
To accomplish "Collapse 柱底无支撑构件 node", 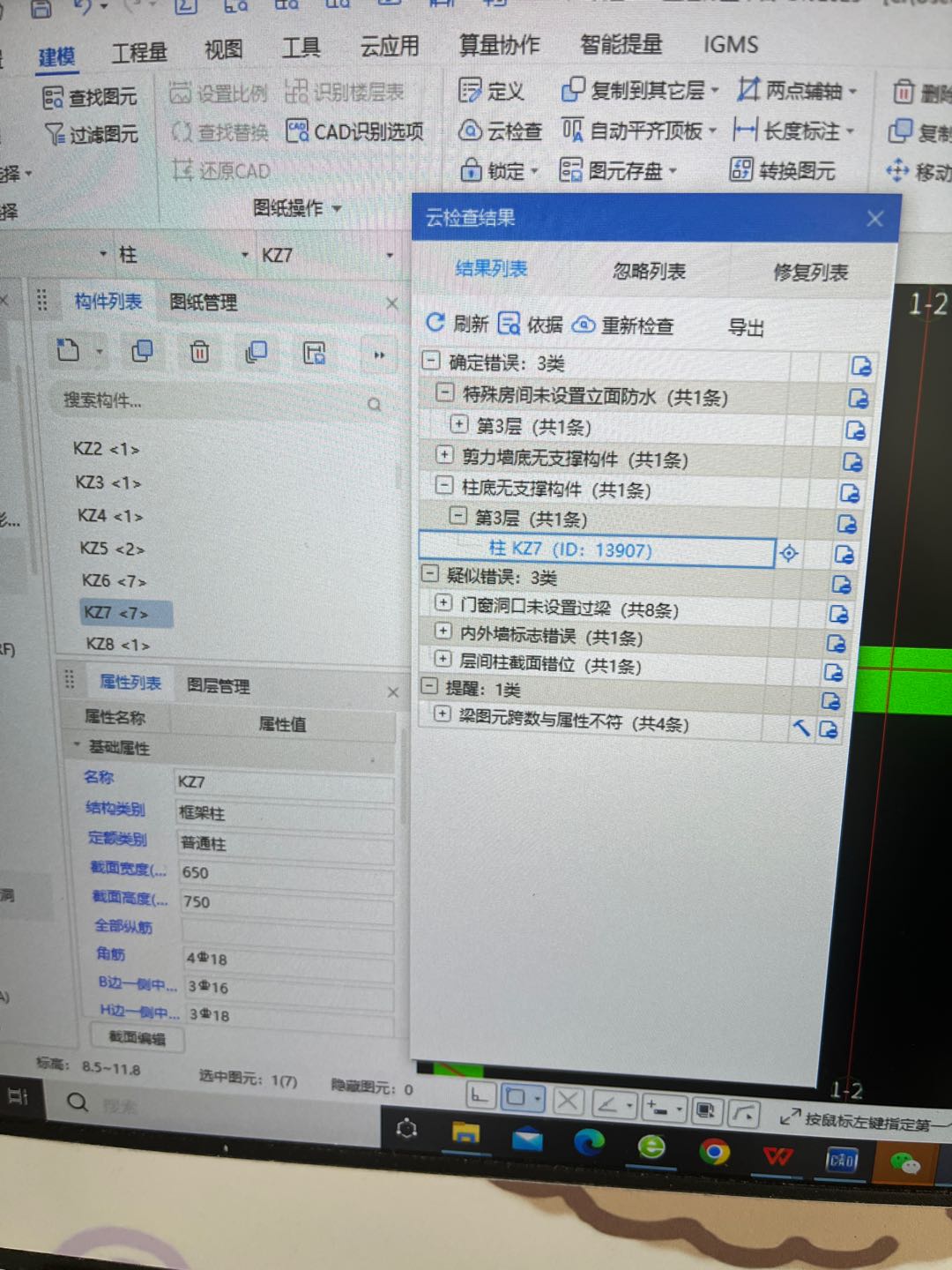I will [x=444, y=486].
